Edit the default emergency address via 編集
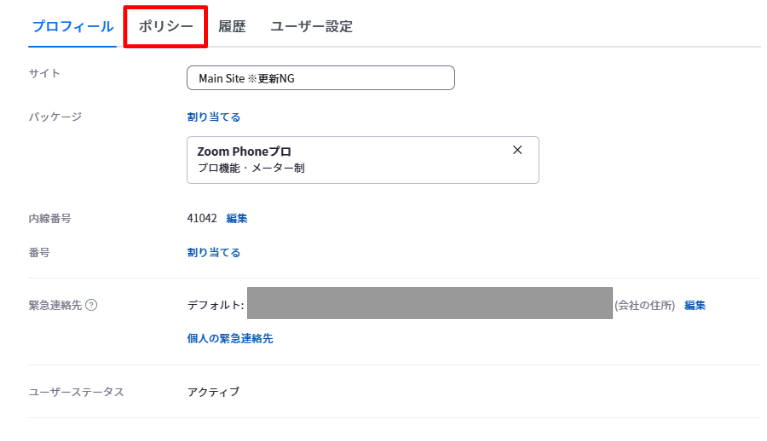This screenshot has width=767, height=441. 695,306
